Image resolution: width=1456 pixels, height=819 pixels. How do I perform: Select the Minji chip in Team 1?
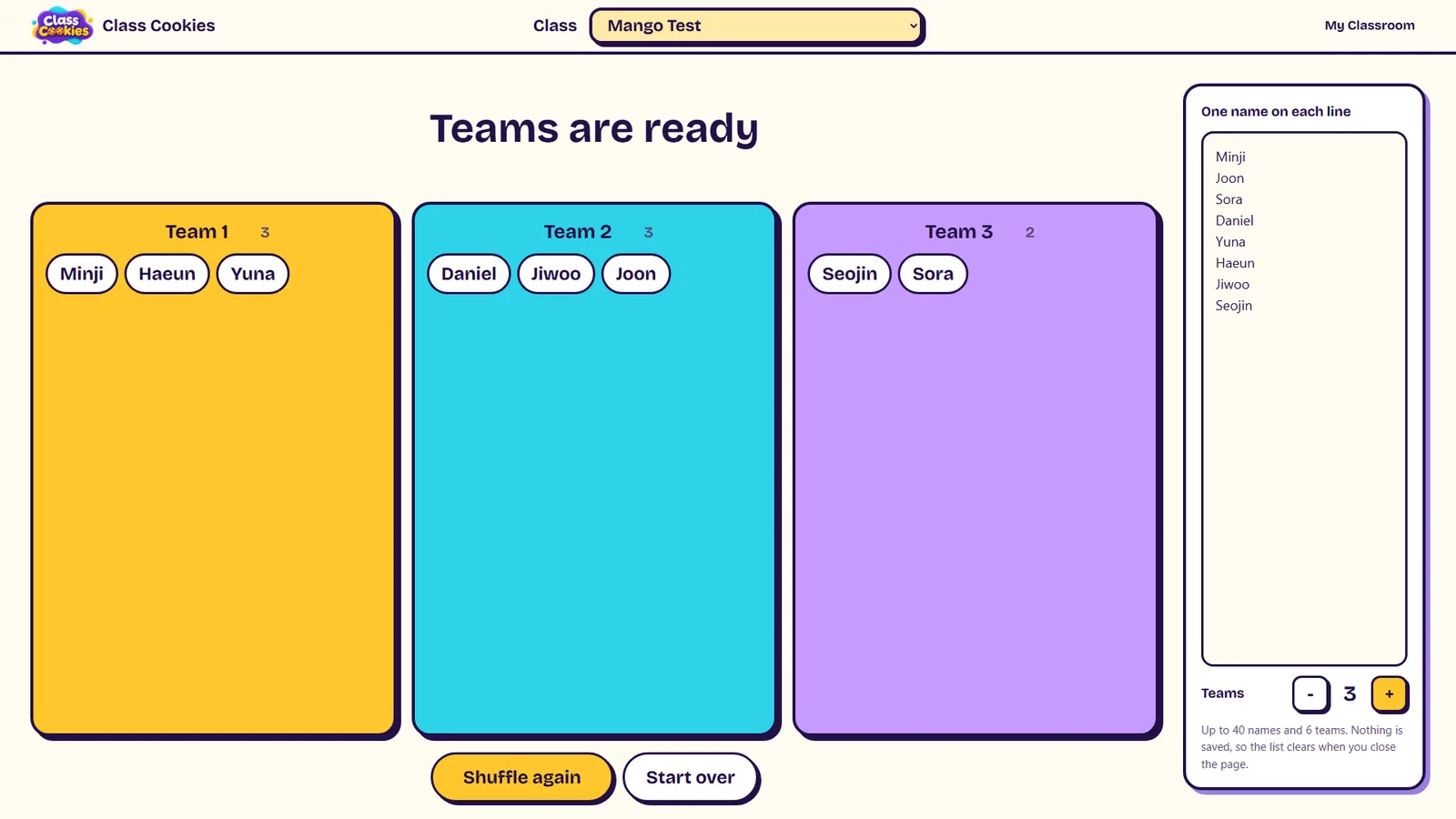pos(82,274)
